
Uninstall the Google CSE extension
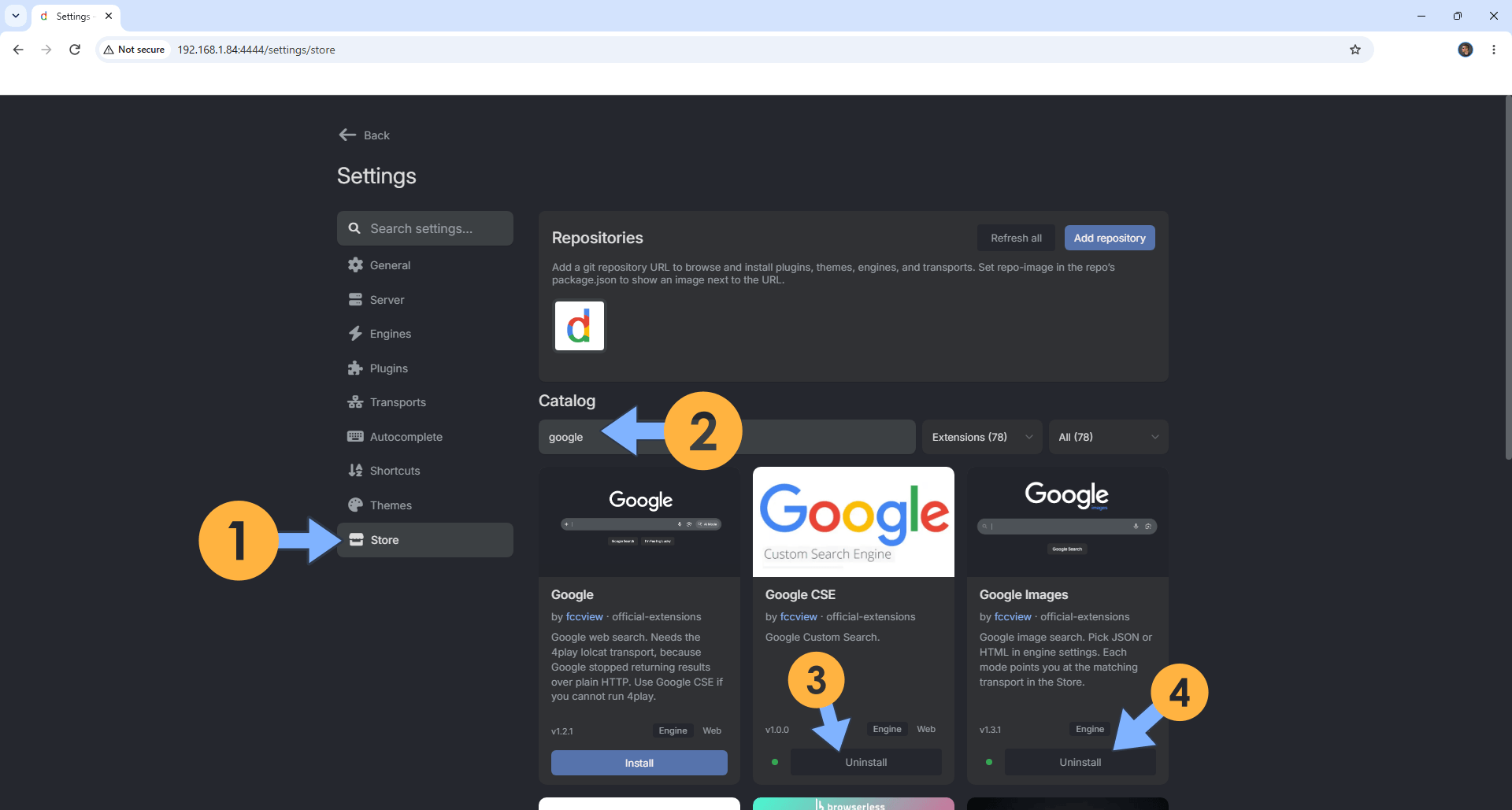coord(866,762)
